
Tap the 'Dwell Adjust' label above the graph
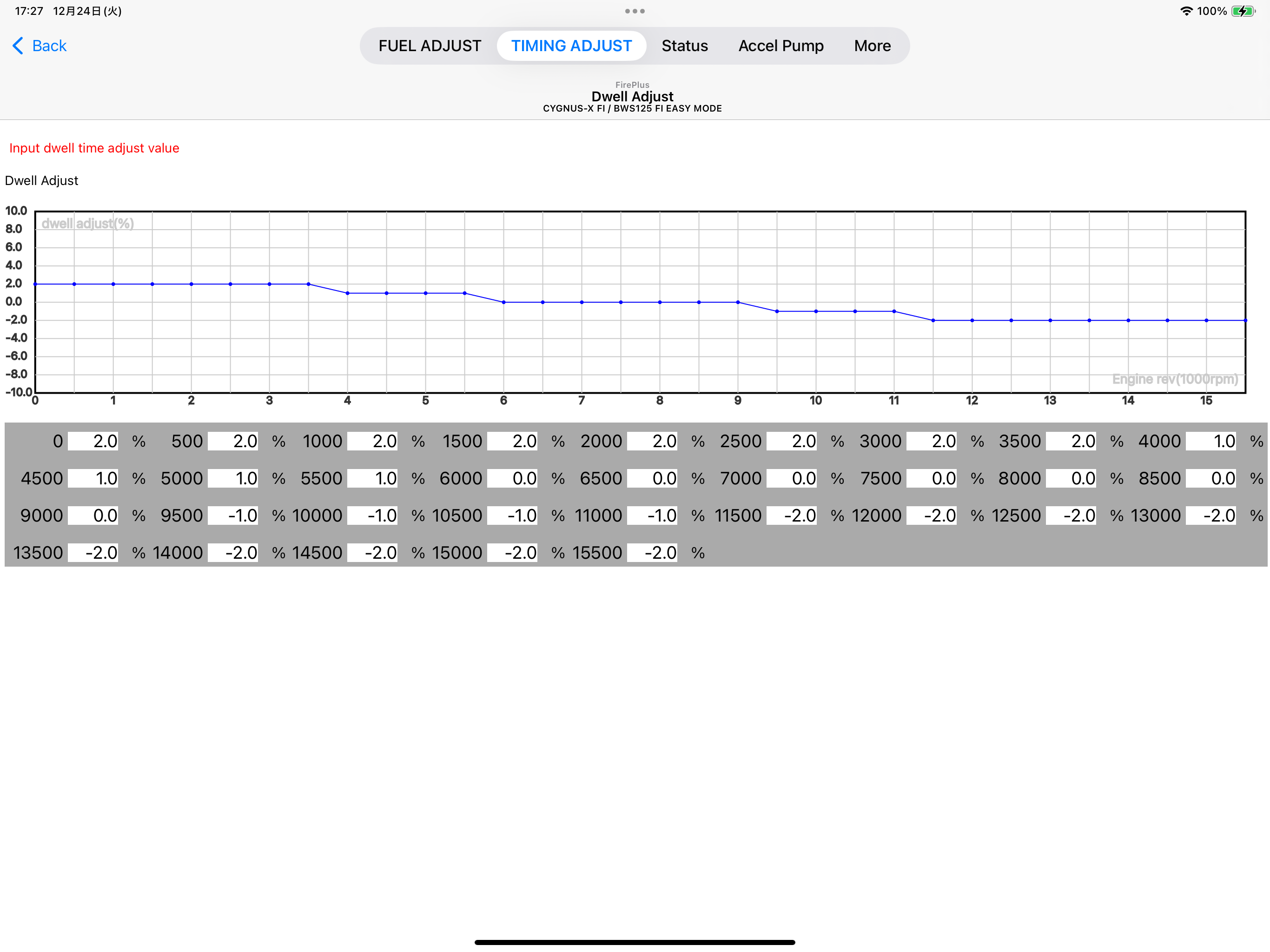[41, 181]
